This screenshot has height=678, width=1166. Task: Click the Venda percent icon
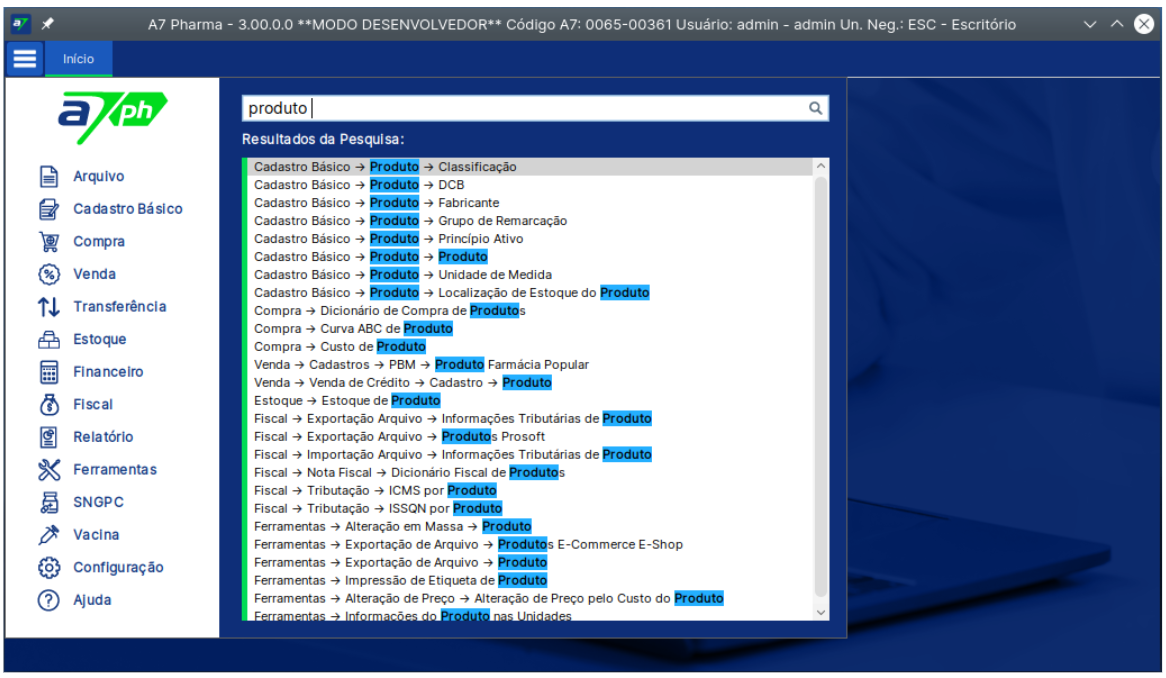point(49,274)
